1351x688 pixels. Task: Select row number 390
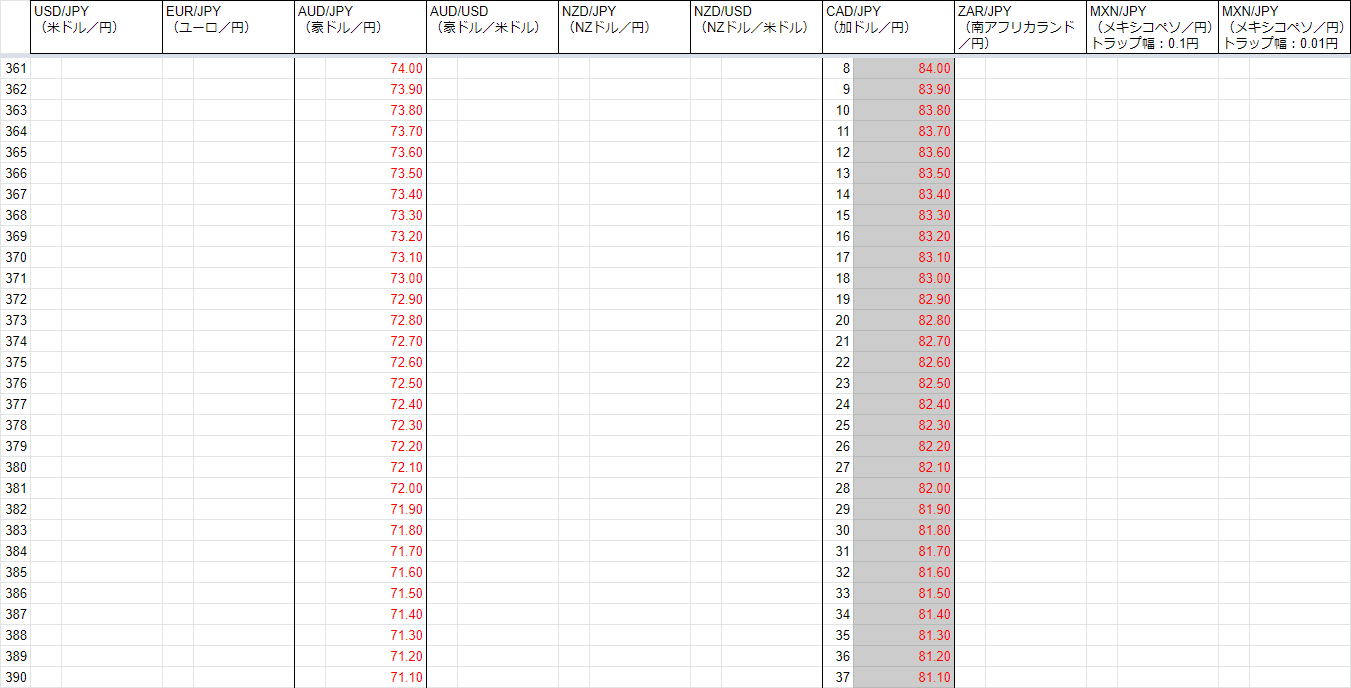click(15, 677)
